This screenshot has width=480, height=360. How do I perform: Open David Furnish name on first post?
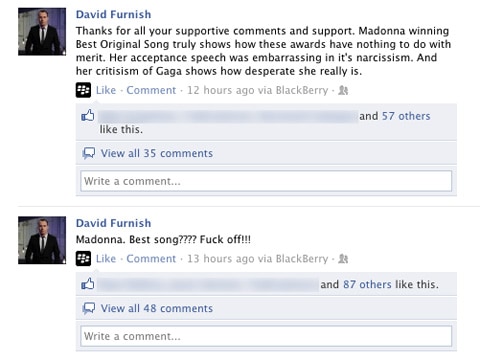point(113,14)
